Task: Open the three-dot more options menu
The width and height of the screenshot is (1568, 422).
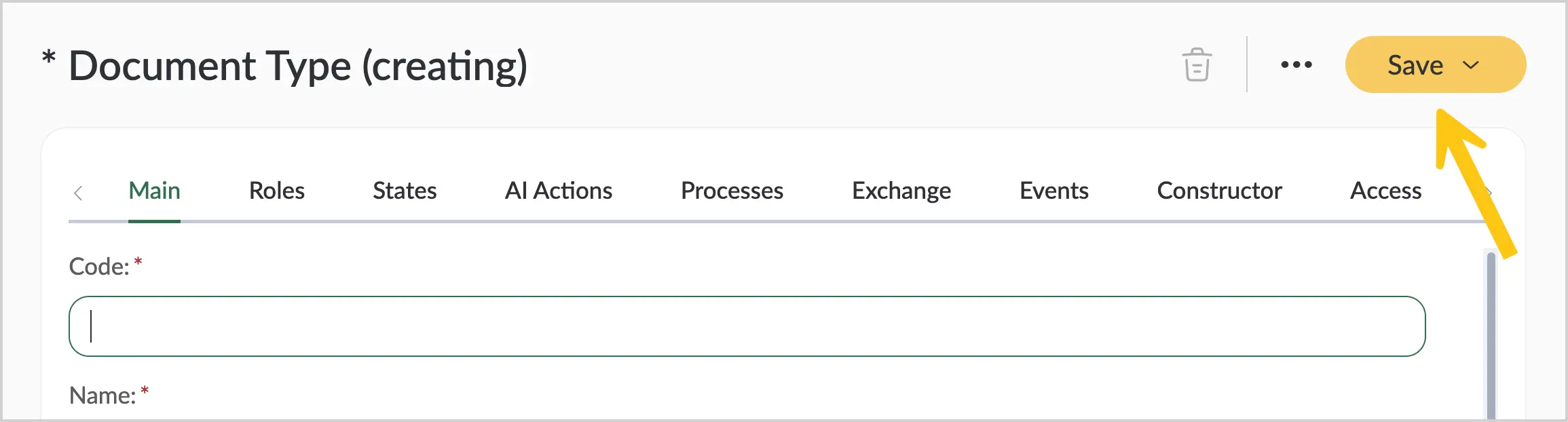Action: [x=1296, y=65]
